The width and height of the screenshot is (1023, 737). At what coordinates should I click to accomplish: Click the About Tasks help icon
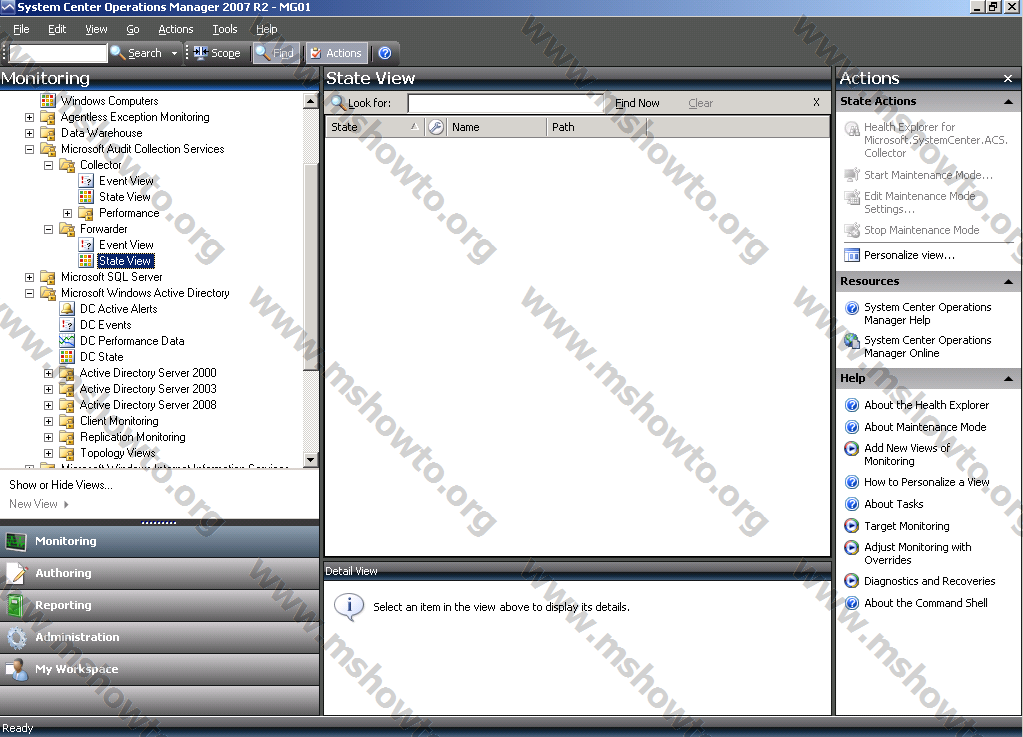click(x=852, y=504)
